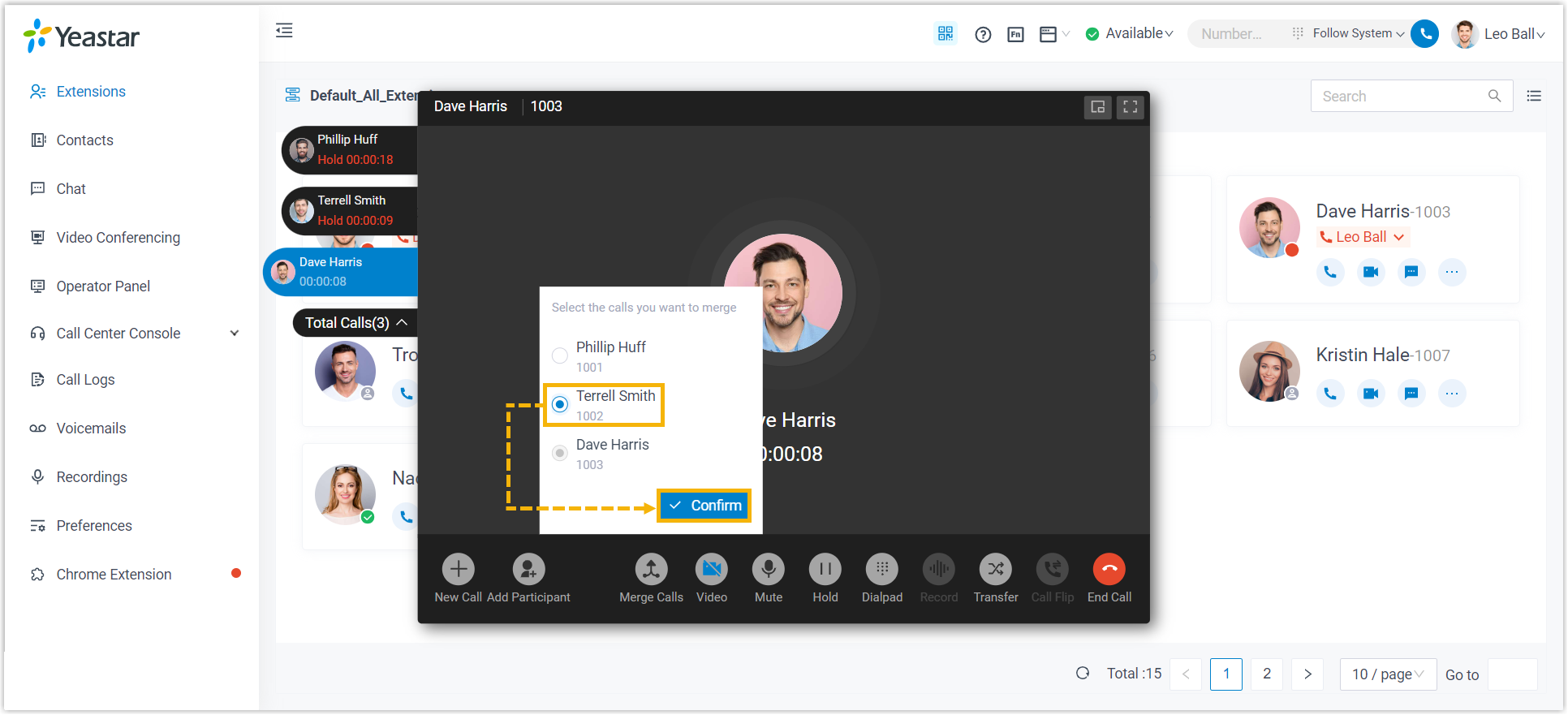This screenshot has height=715, width=1568.
Task: Select the active Dave Harris call tab
Action: coord(341,272)
